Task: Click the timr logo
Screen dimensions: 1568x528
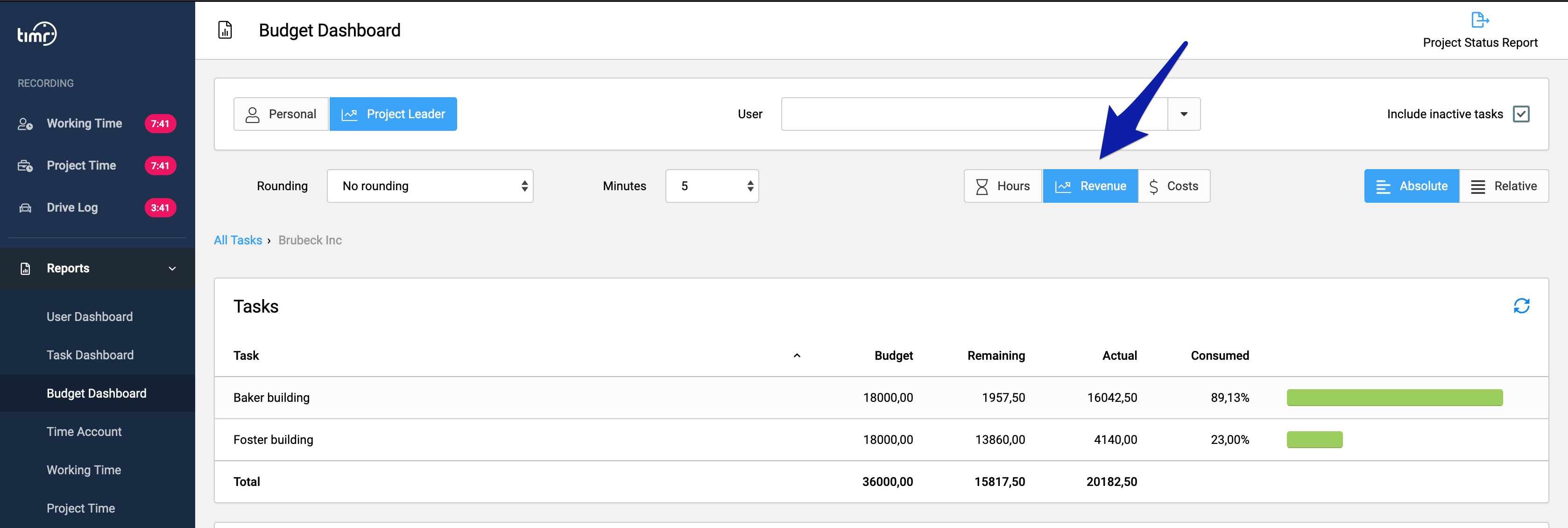Action: coord(37,34)
